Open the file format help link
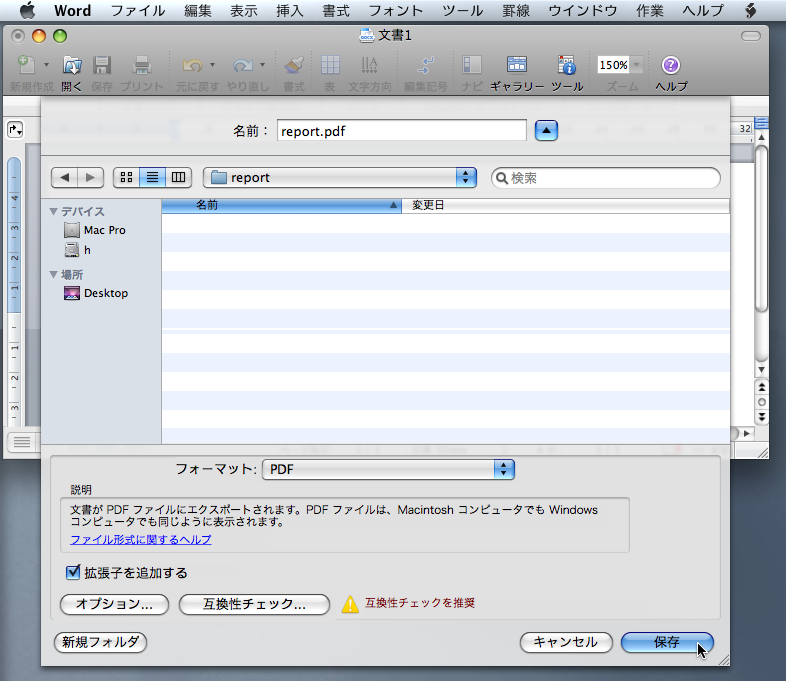The width and height of the screenshot is (786, 681). [x=141, y=539]
